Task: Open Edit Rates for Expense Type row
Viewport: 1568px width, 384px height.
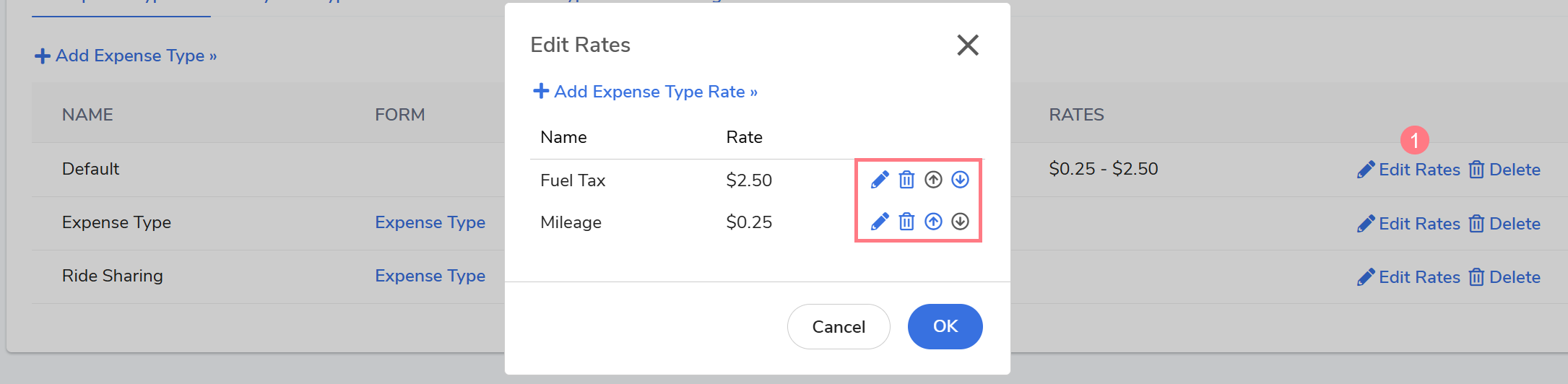Action: [x=1409, y=224]
